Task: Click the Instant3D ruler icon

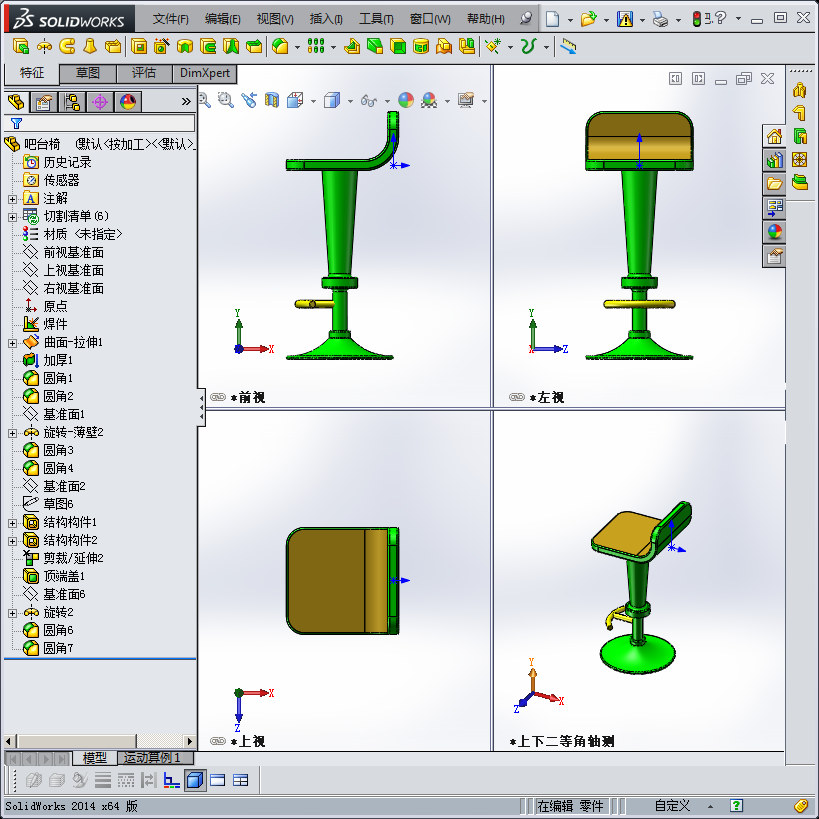Action: (568, 47)
